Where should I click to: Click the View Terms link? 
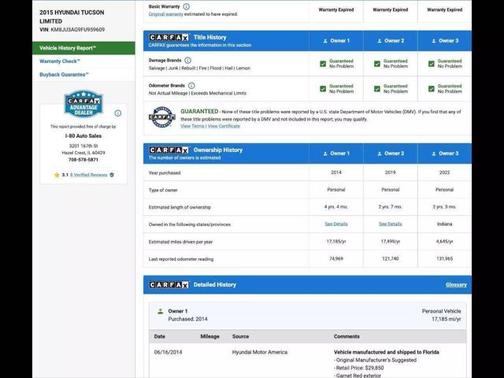[192, 126]
